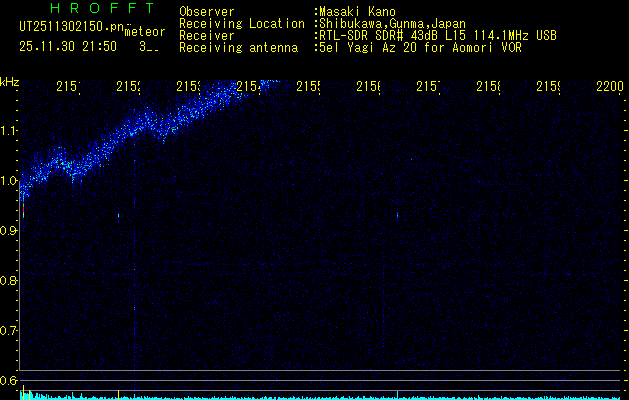Viewport: 629px width, 400px height.
Task: Click the bright diagonal echo trace in spectrogram
Action: pos(150,125)
